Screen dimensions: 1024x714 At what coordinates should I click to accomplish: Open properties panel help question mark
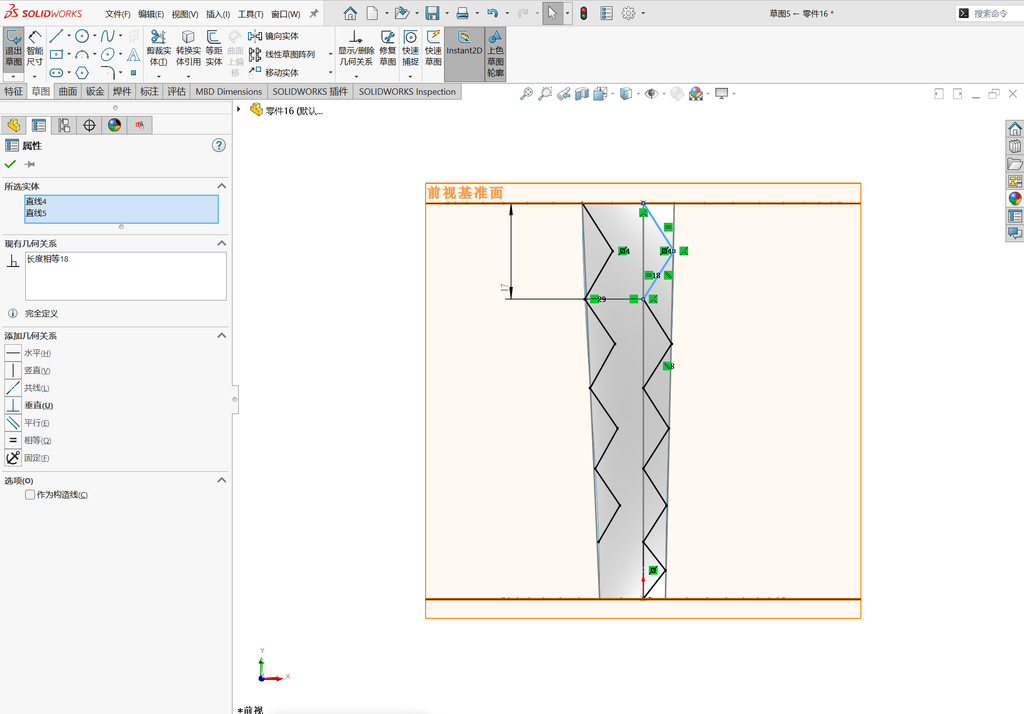coord(219,145)
